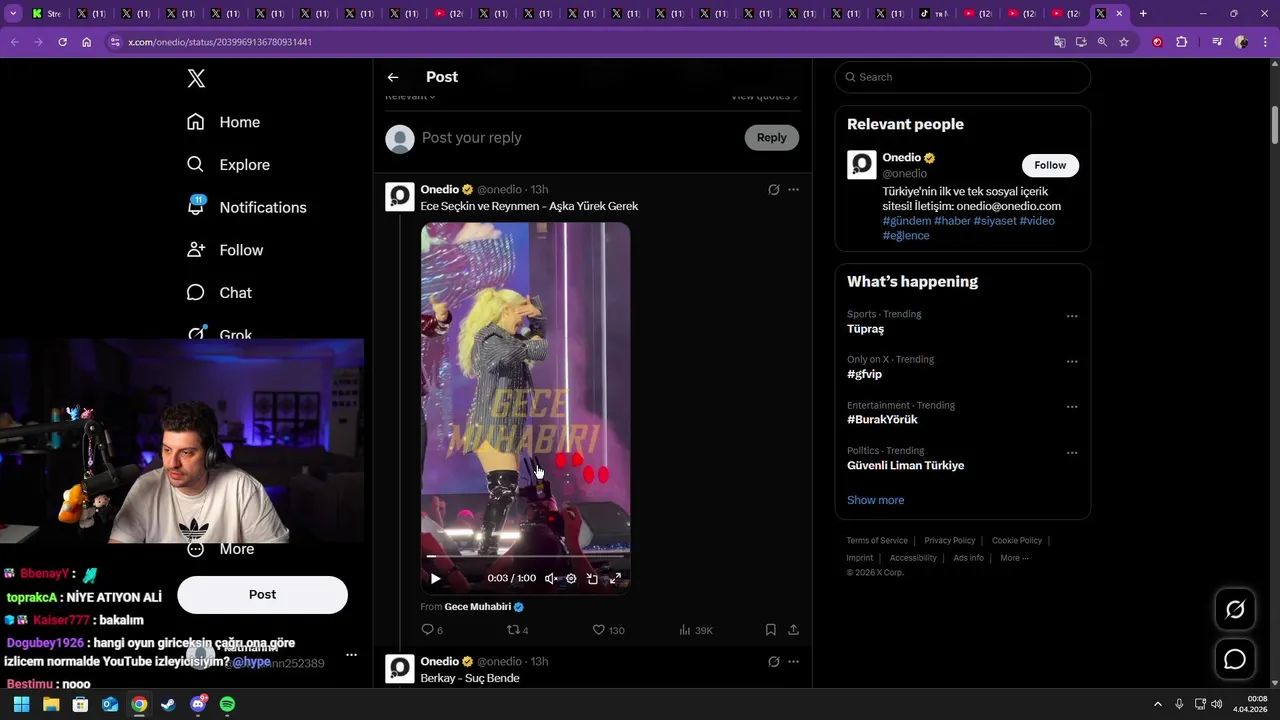Go to browser home page
Screen dimensions: 1280x720
87,42
